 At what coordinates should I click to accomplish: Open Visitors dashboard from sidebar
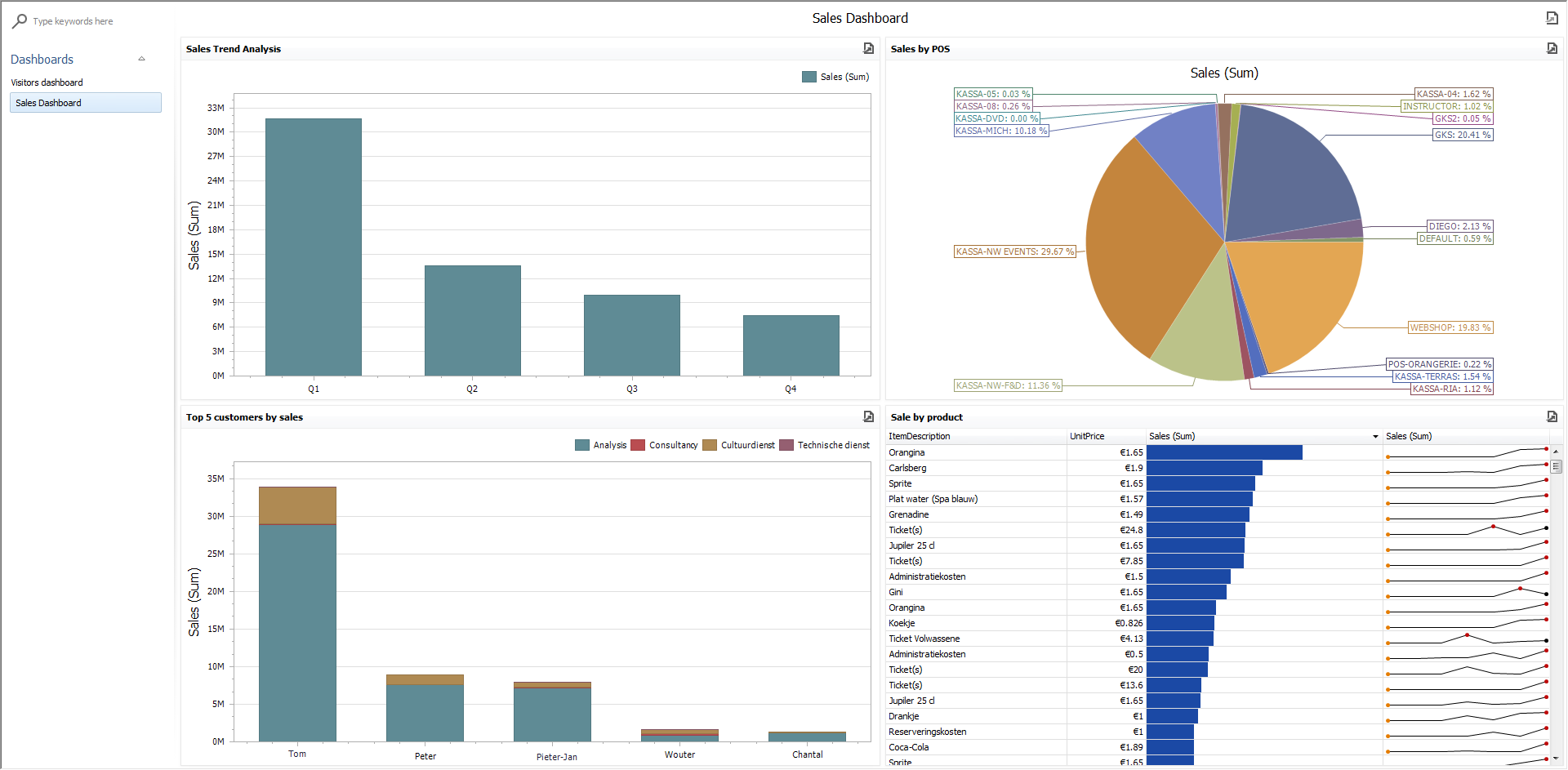[x=47, y=82]
